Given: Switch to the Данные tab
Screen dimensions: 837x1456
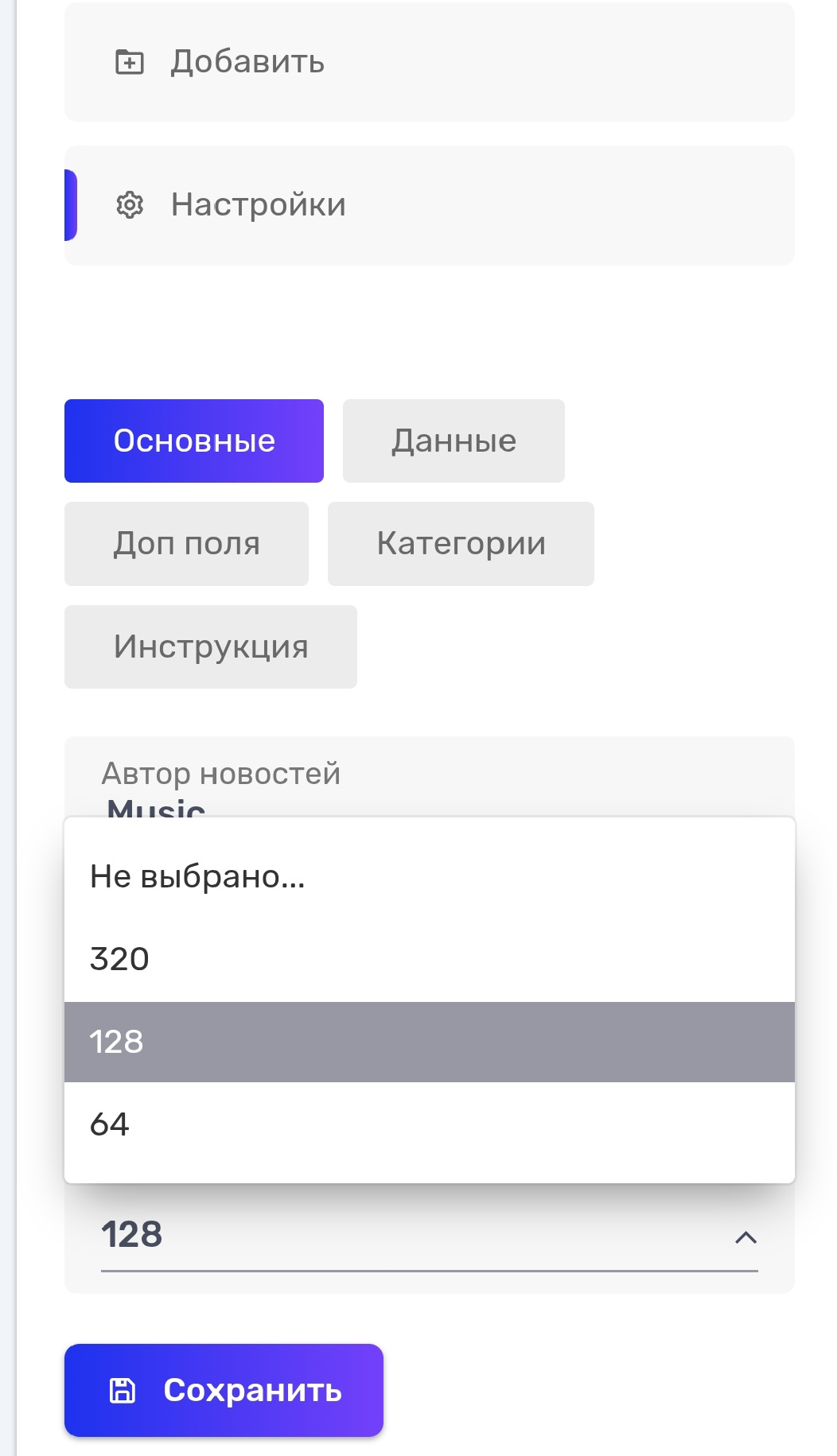Looking at the screenshot, I should click(454, 441).
